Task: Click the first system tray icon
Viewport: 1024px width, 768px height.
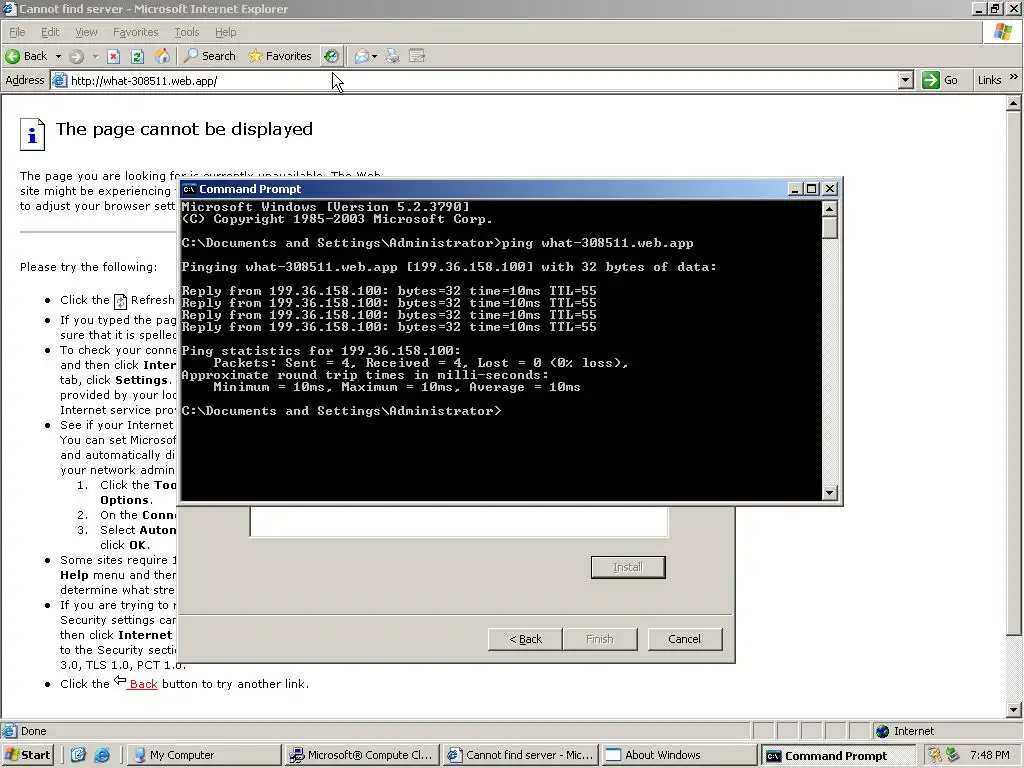Action: pos(935,755)
